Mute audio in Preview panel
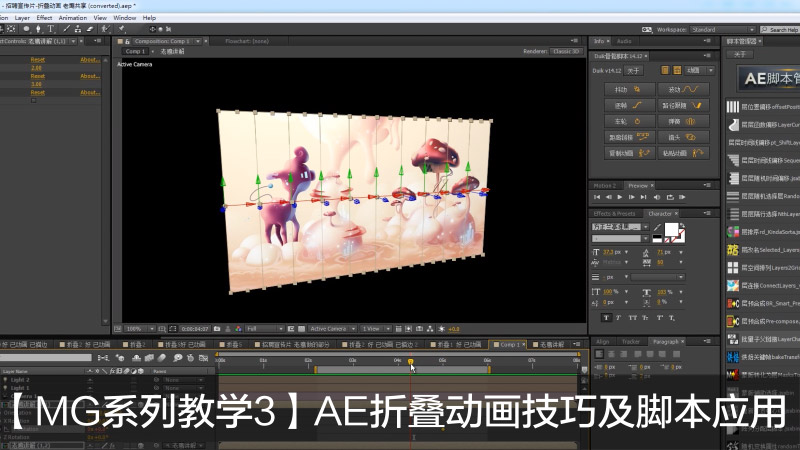Screen dimensions: 800x450 click(657, 197)
